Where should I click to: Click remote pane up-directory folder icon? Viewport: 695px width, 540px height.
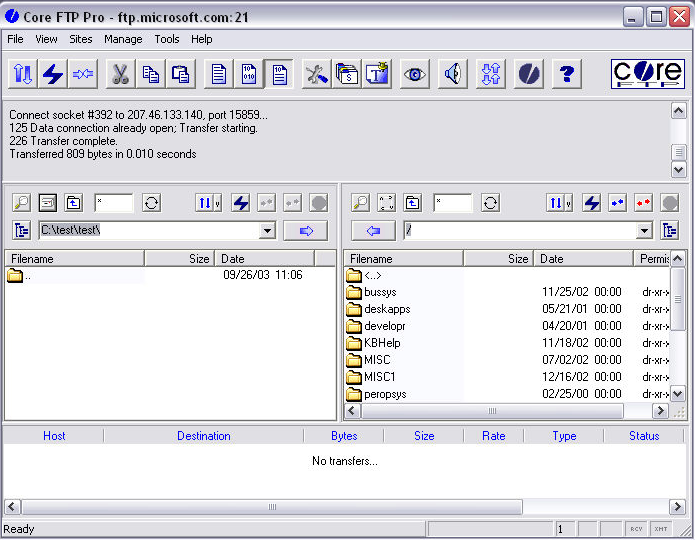coord(413,203)
